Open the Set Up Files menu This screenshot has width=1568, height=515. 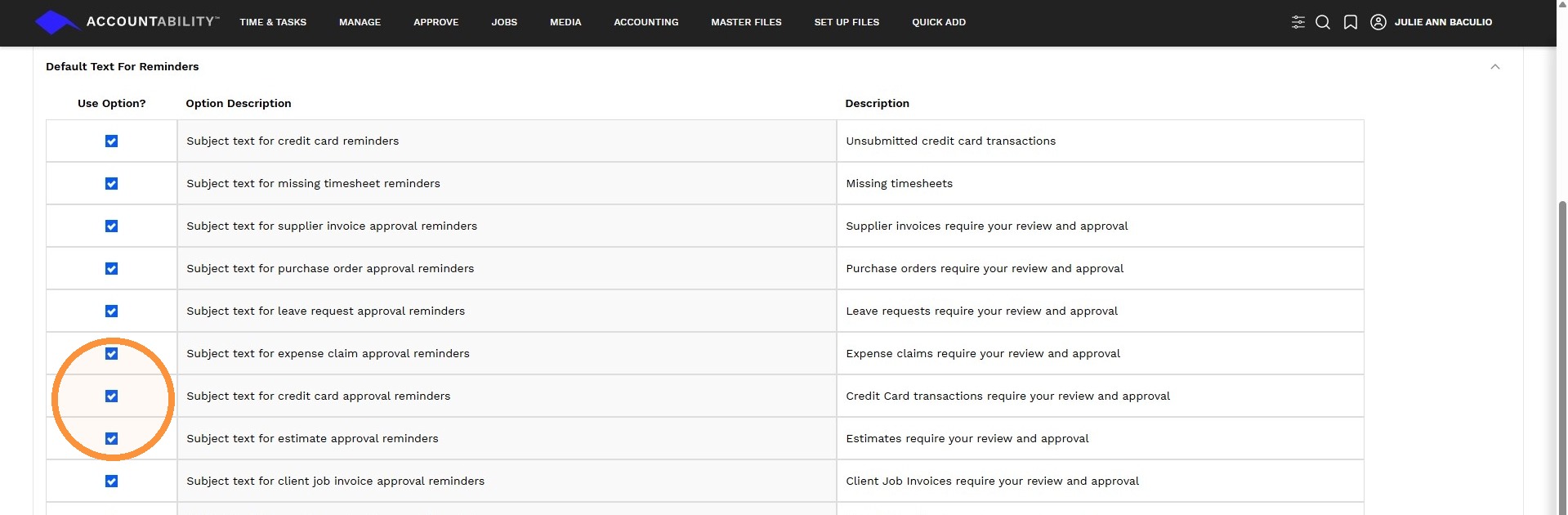click(x=847, y=22)
